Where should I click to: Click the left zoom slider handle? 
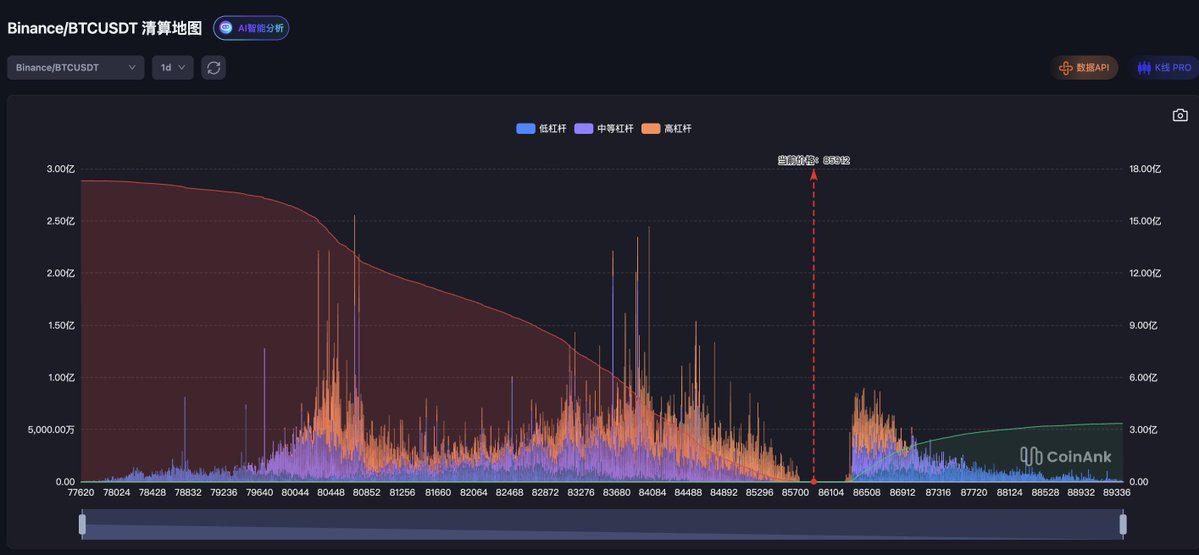[83, 524]
